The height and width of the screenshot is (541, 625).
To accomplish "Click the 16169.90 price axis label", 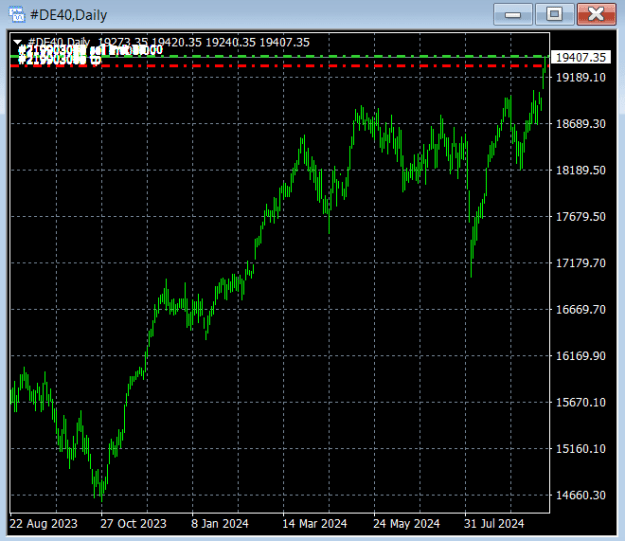I will (580, 356).
